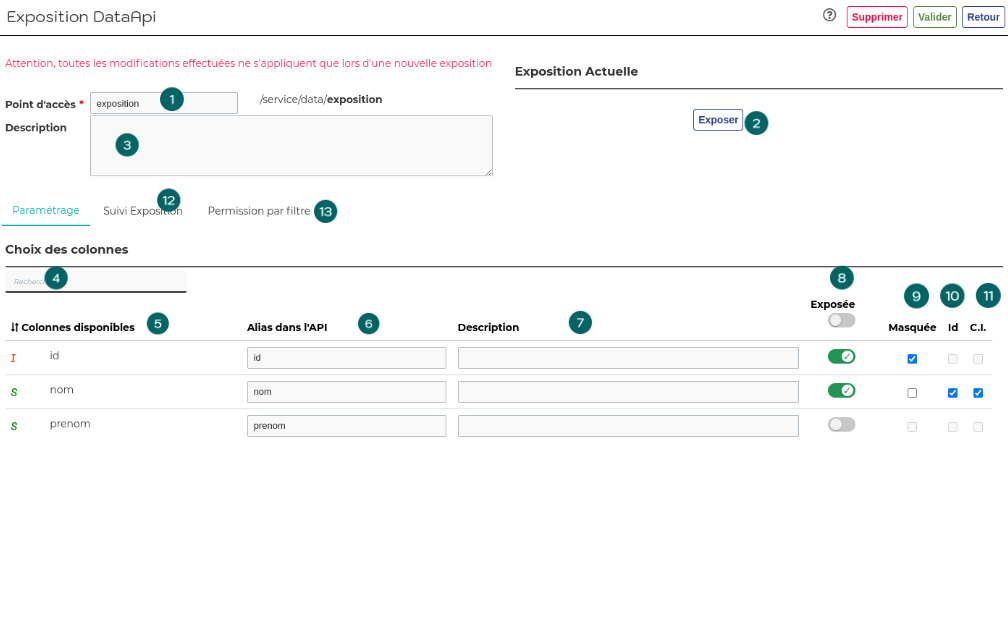Click the Valider button
Image resolution: width=1008 pixels, height=623 pixels.
pyautogui.click(x=934, y=16)
